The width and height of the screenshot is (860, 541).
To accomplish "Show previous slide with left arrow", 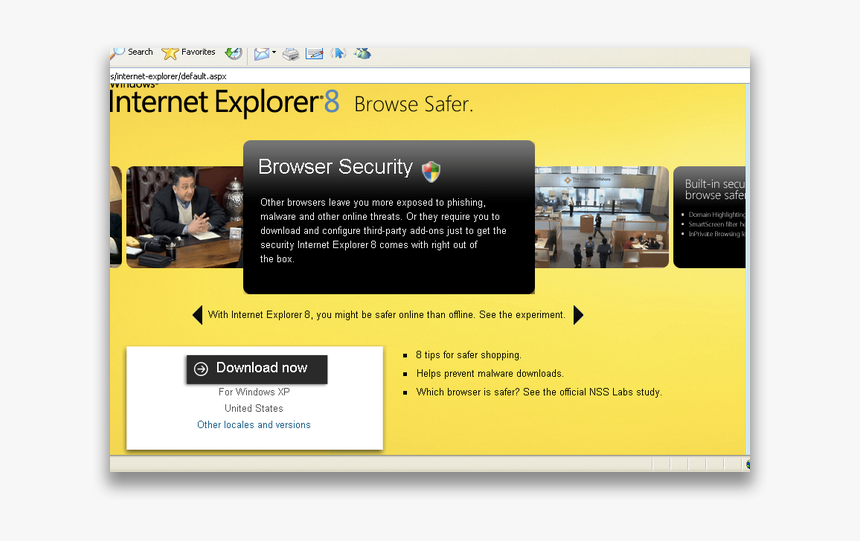I will tap(197, 315).
